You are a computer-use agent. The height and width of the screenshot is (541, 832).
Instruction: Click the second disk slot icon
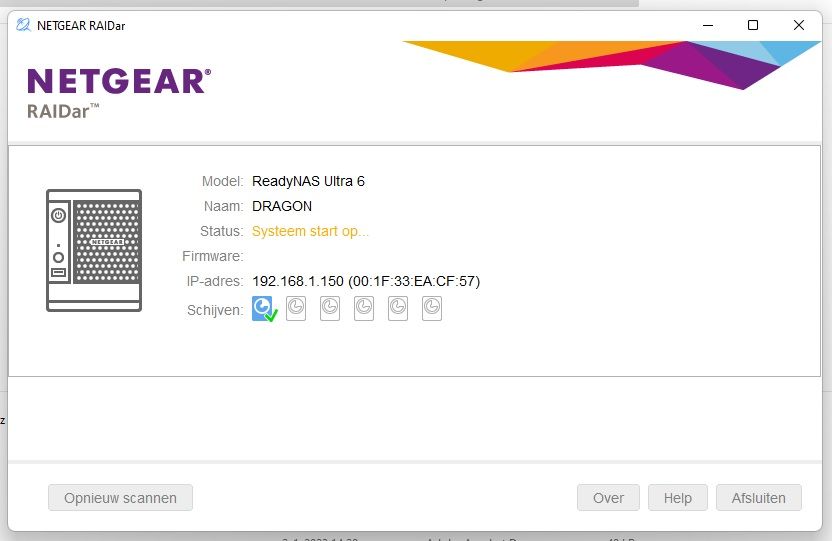[296, 308]
